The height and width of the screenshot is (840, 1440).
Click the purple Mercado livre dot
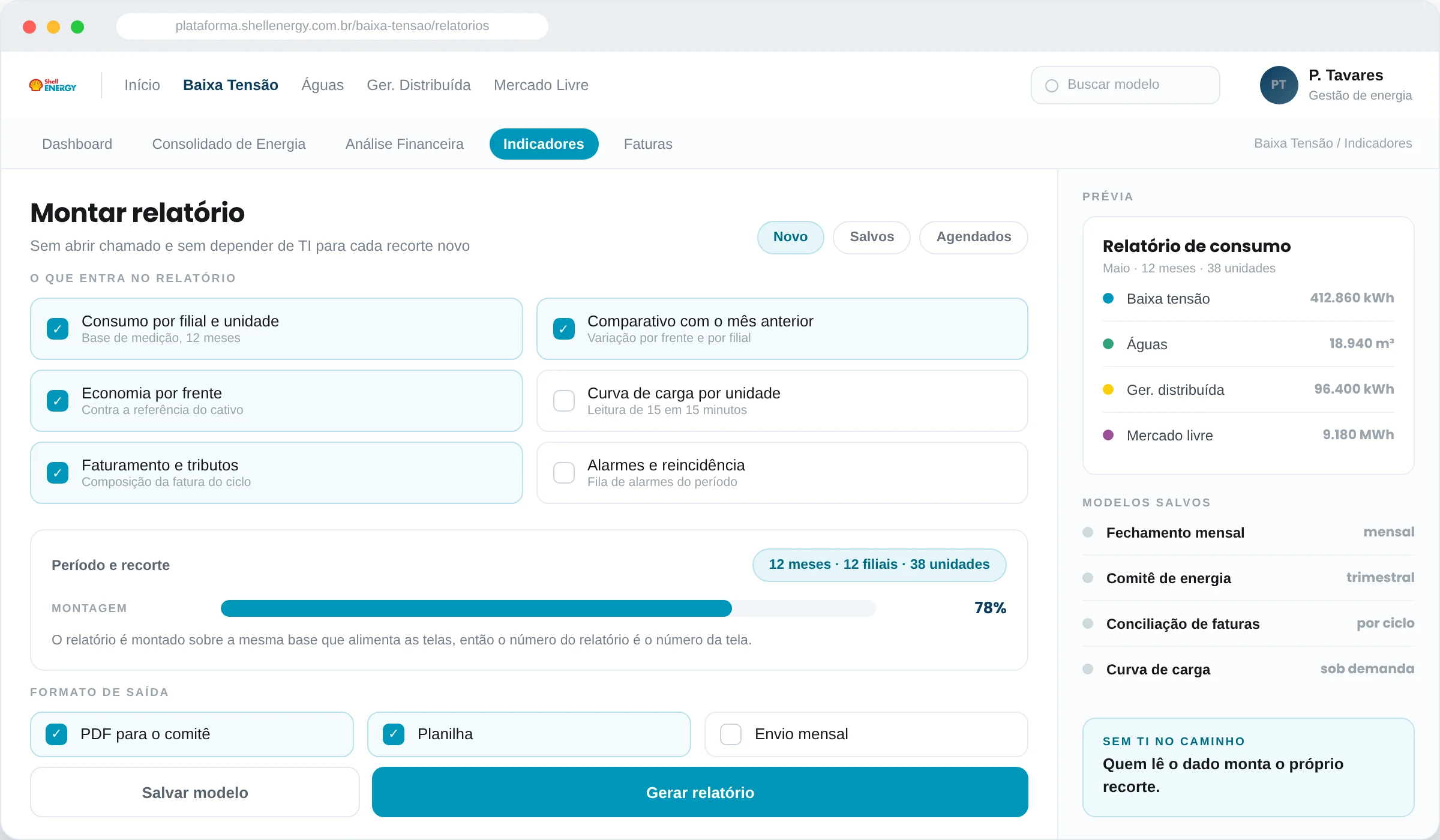tap(1108, 435)
